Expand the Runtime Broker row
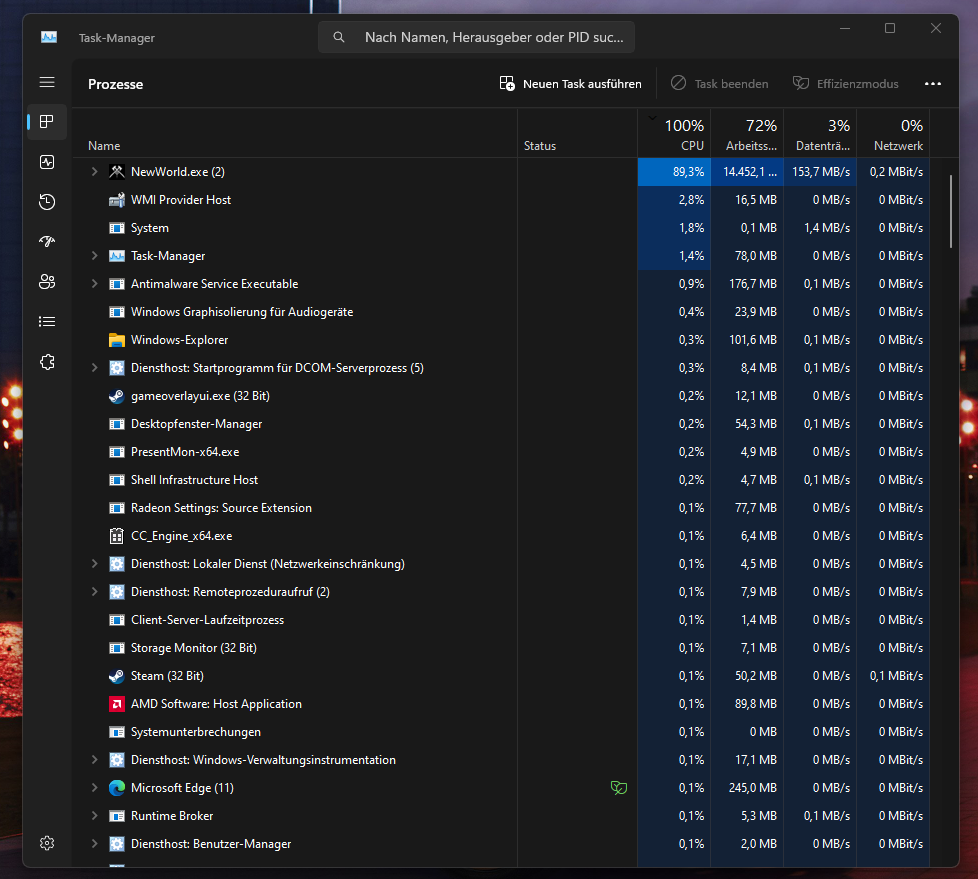The width and height of the screenshot is (978, 879). click(94, 816)
